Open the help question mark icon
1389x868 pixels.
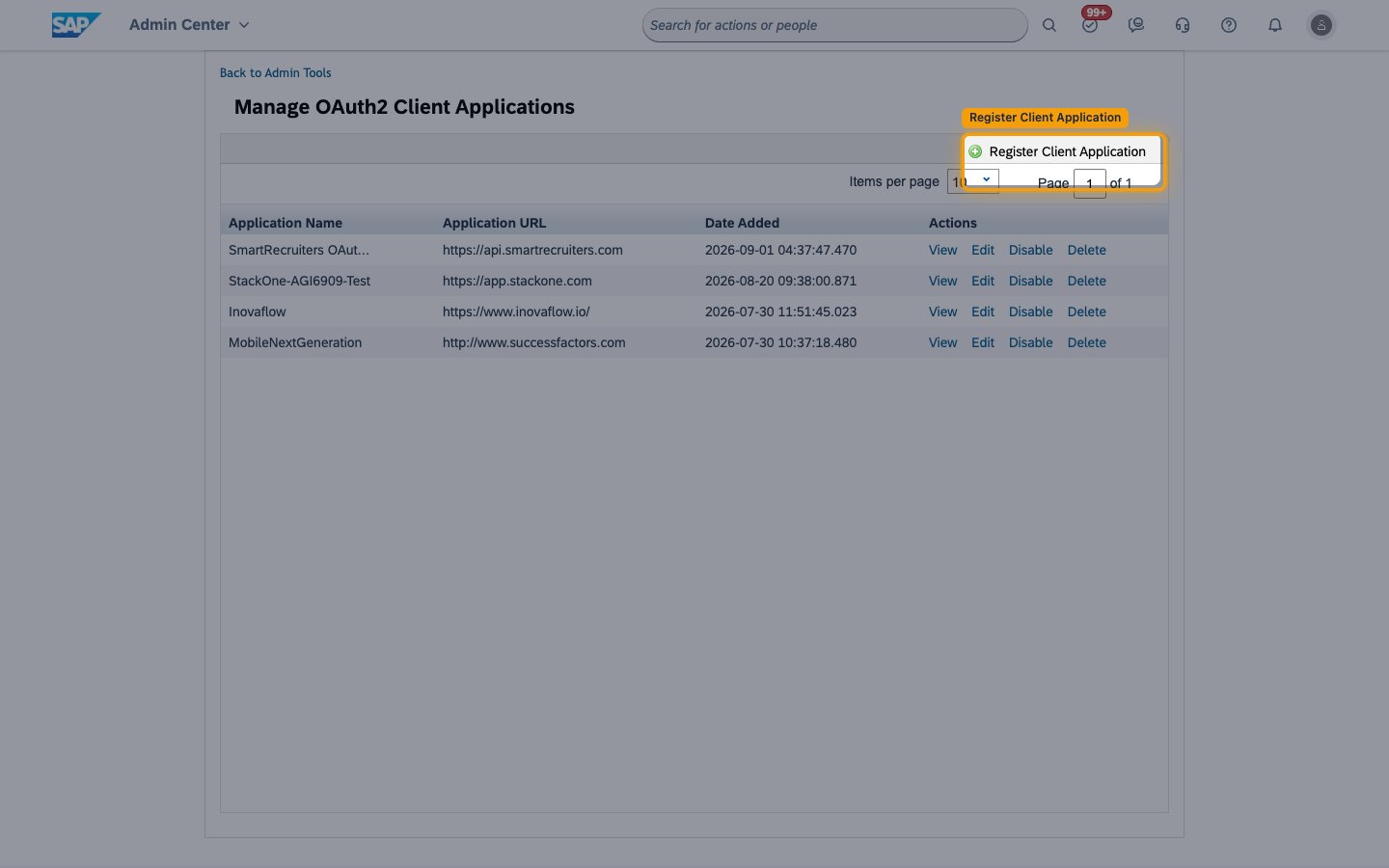click(x=1229, y=25)
